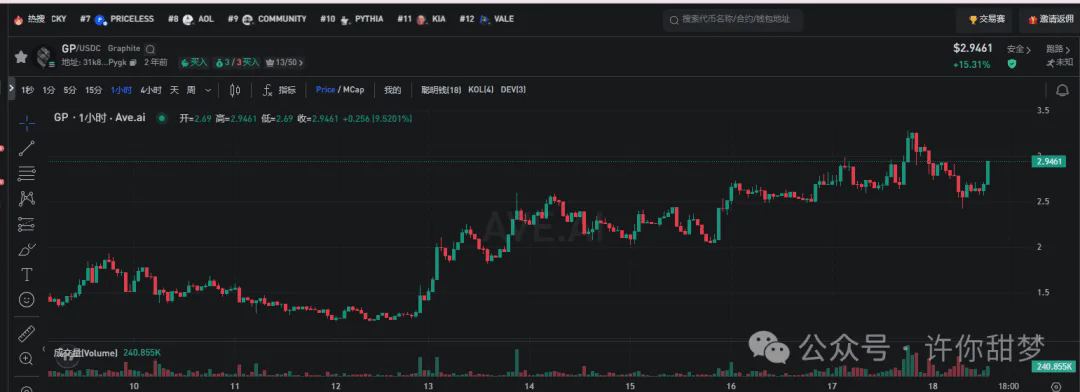Screen dimensions: 1080x392
Task: Open trending token #10 PYTHIA
Action: pyautogui.click(x=352, y=19)
